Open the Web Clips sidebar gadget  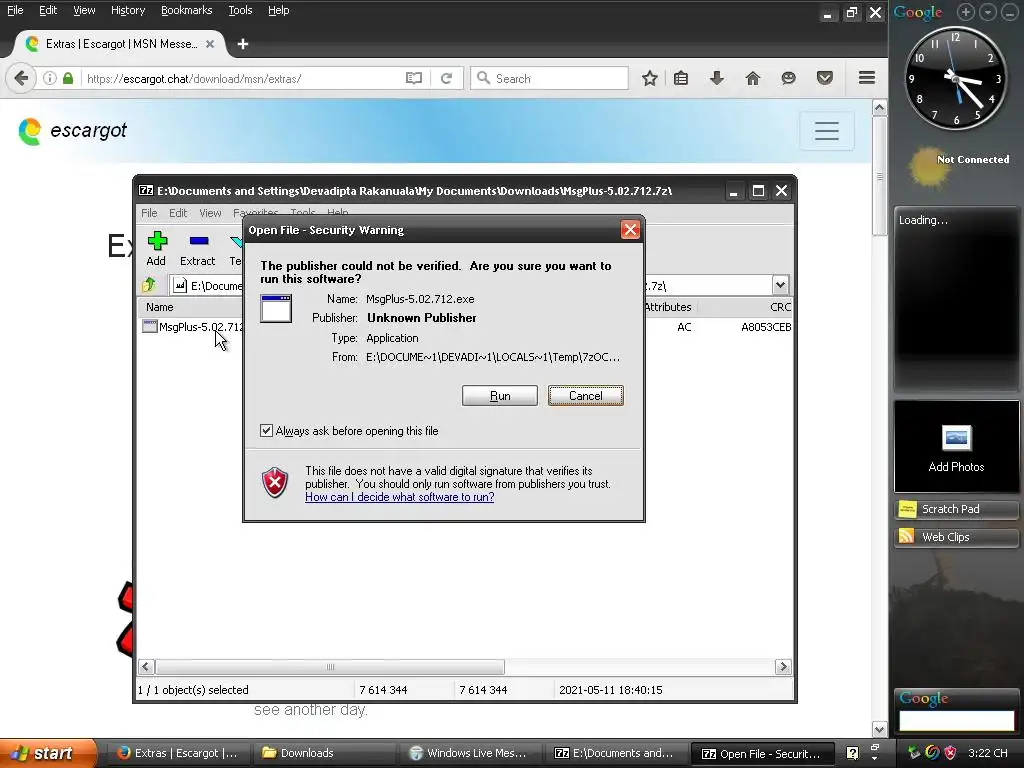coord(956,537)
